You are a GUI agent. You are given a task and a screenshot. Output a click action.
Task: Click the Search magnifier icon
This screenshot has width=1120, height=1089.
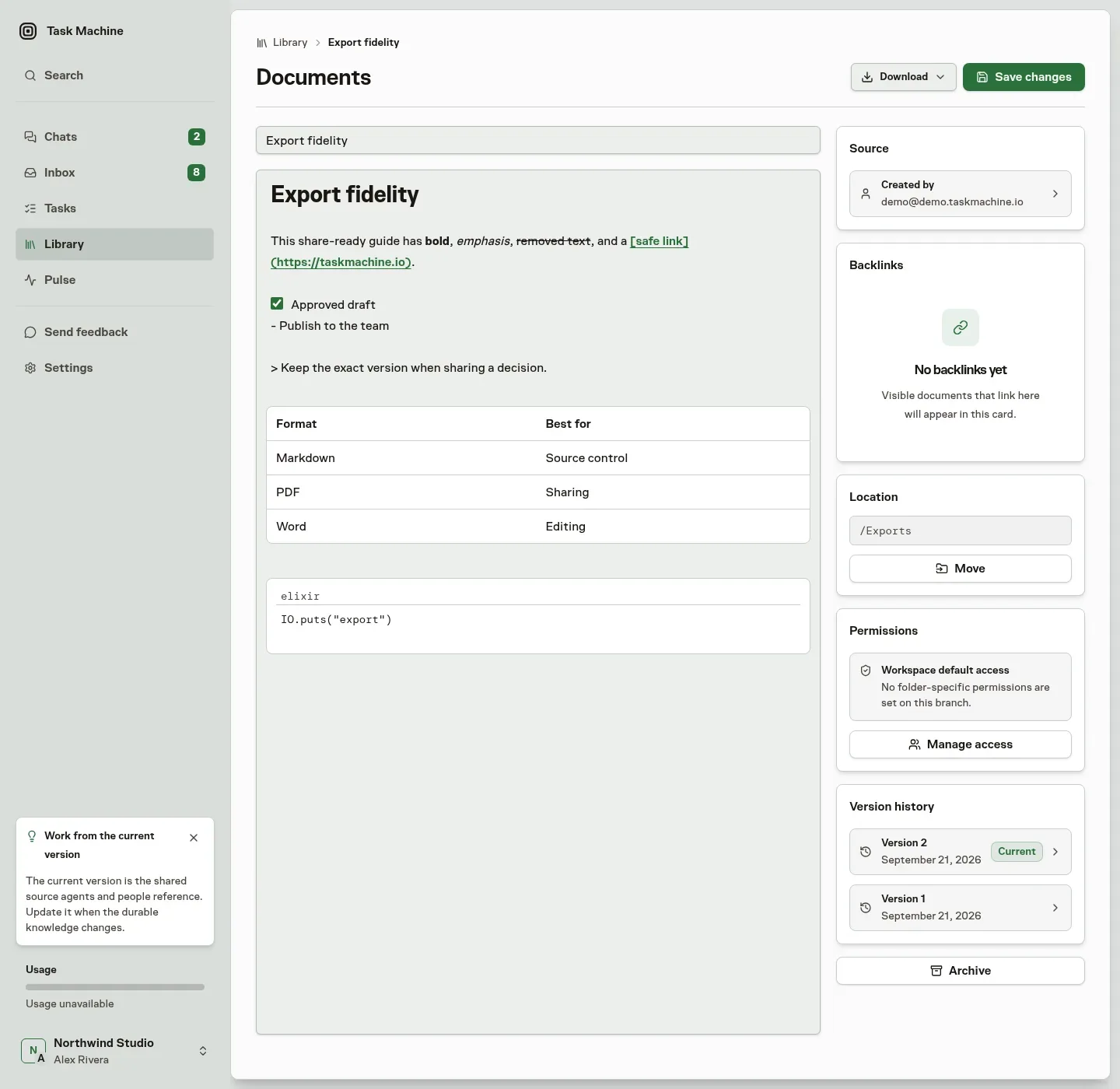(30, 75)
